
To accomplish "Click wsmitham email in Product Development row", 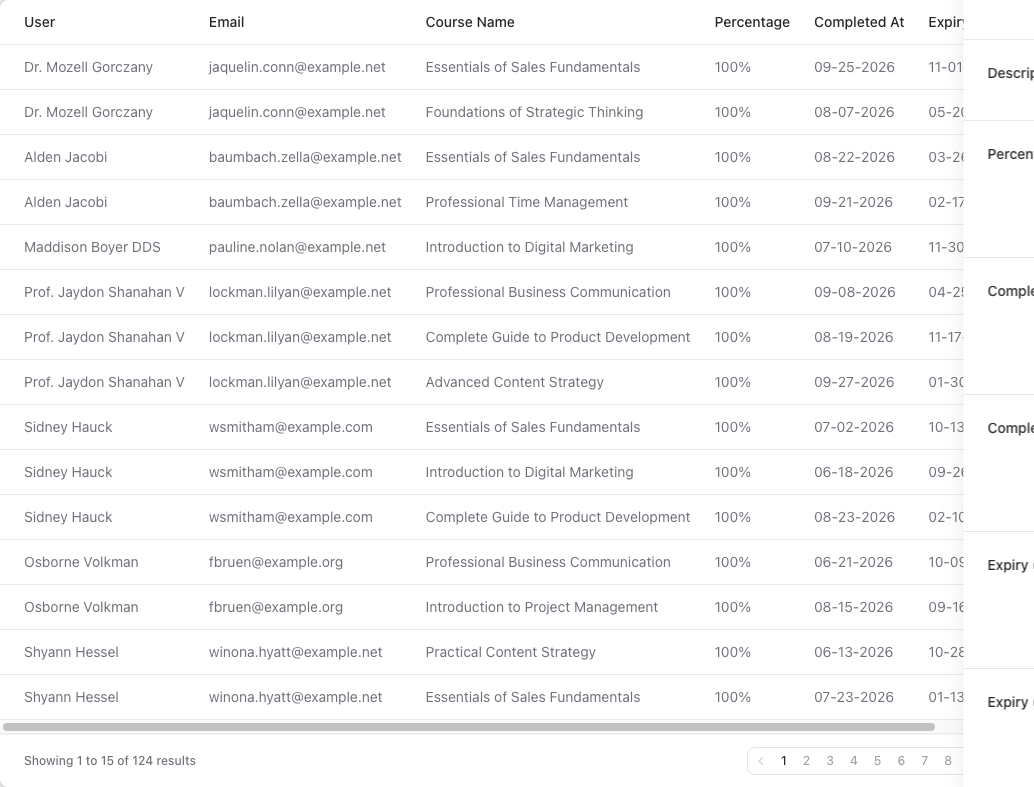I will [x=290, y=517].
